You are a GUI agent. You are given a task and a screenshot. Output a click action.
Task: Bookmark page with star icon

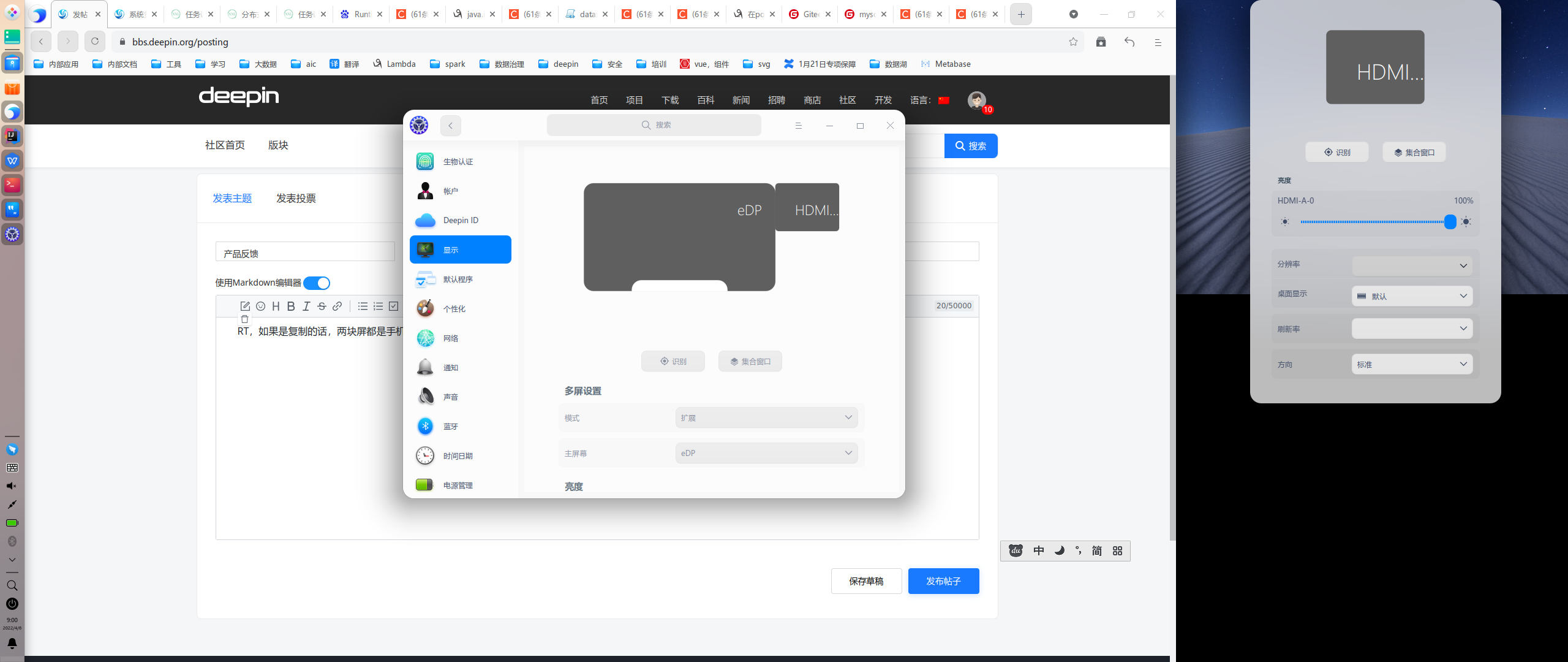[x=1073, y=42]
